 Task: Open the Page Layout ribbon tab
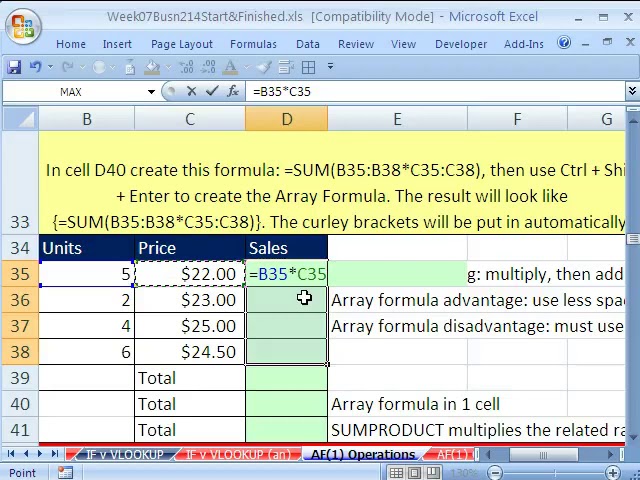[182, 44]
